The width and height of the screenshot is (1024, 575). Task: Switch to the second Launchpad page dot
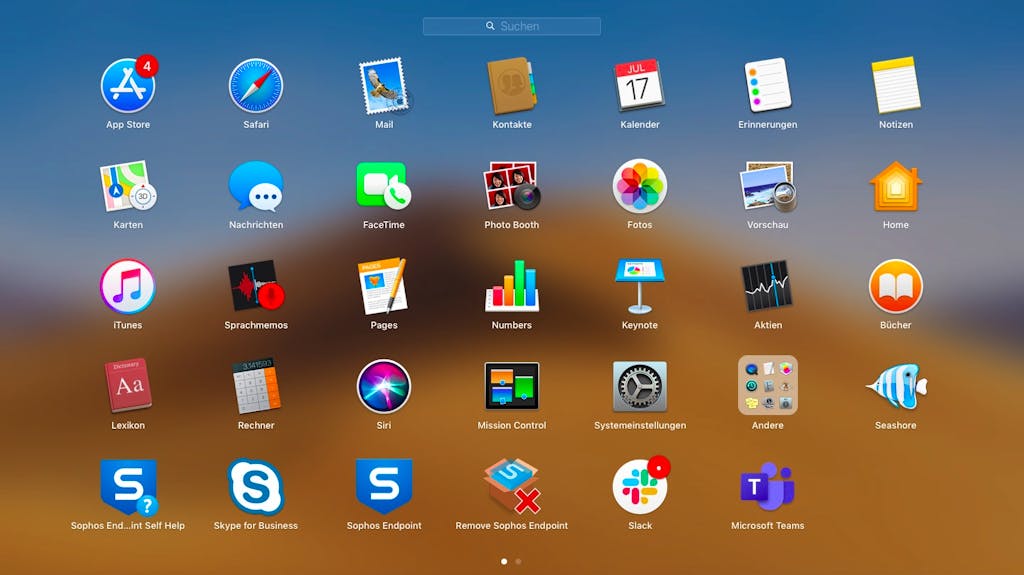(x=519, y=561)
